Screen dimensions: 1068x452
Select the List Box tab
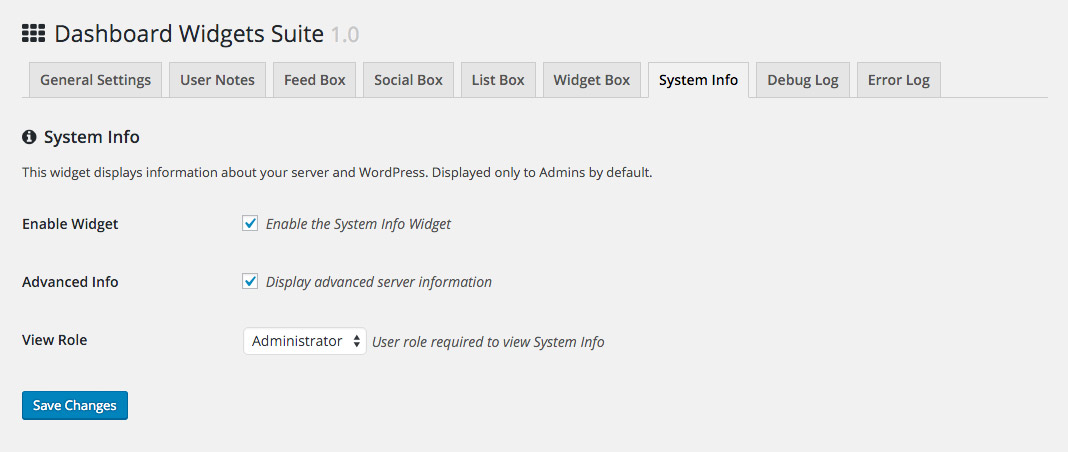498,80
